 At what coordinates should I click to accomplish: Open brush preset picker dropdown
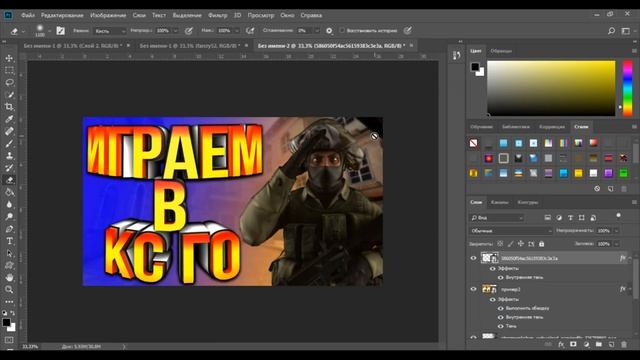coord(49,31)
